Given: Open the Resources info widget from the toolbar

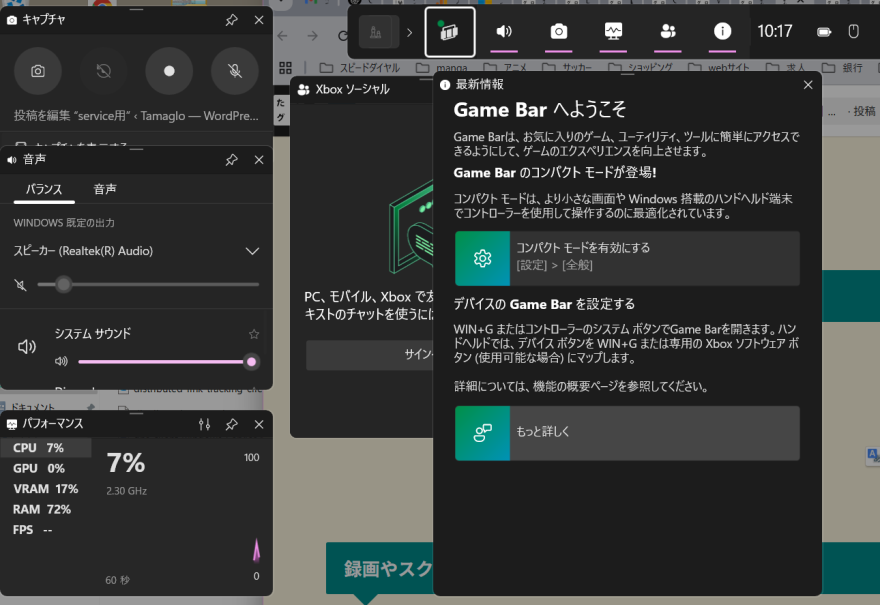Looking at the screenshot, I should point(722,31).
